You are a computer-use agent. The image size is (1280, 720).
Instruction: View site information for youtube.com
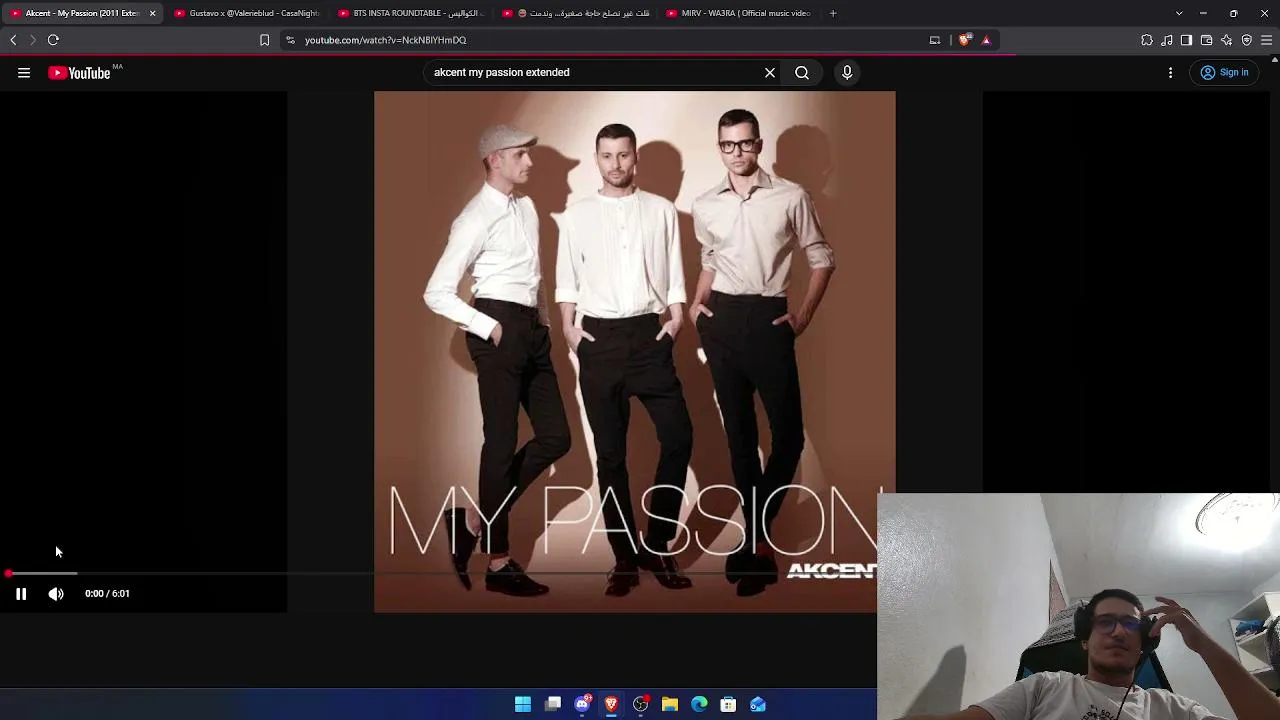(290, 40)
